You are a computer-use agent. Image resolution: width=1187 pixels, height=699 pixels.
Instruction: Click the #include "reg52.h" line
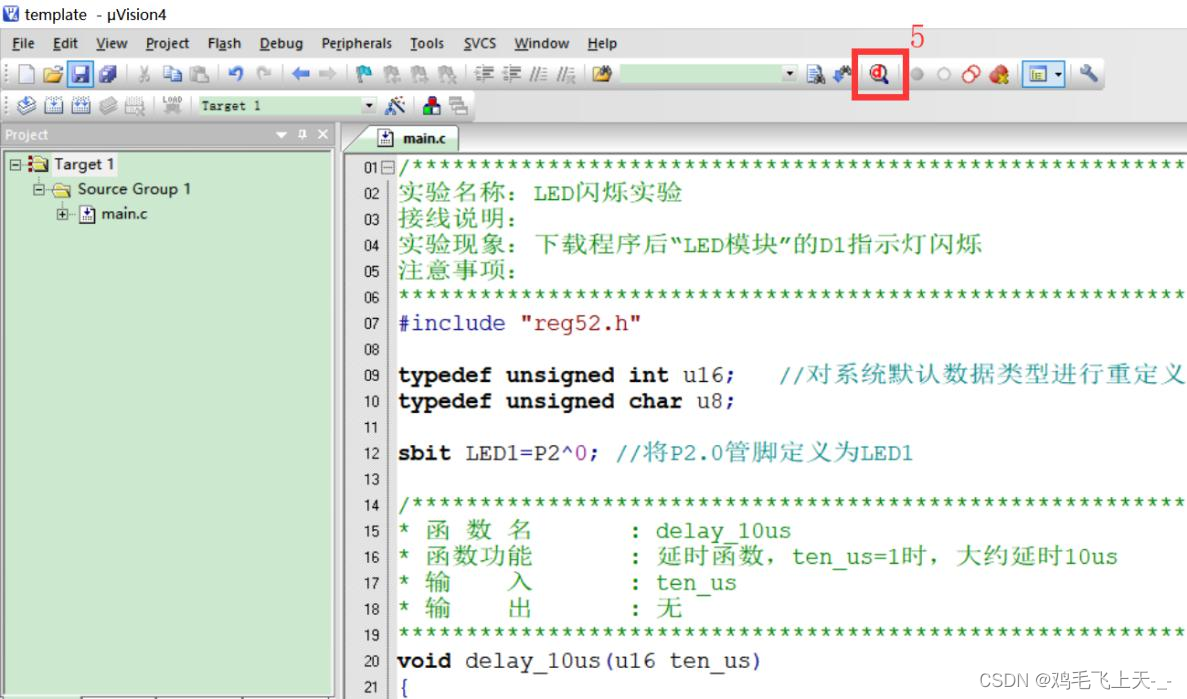(519, 323)
